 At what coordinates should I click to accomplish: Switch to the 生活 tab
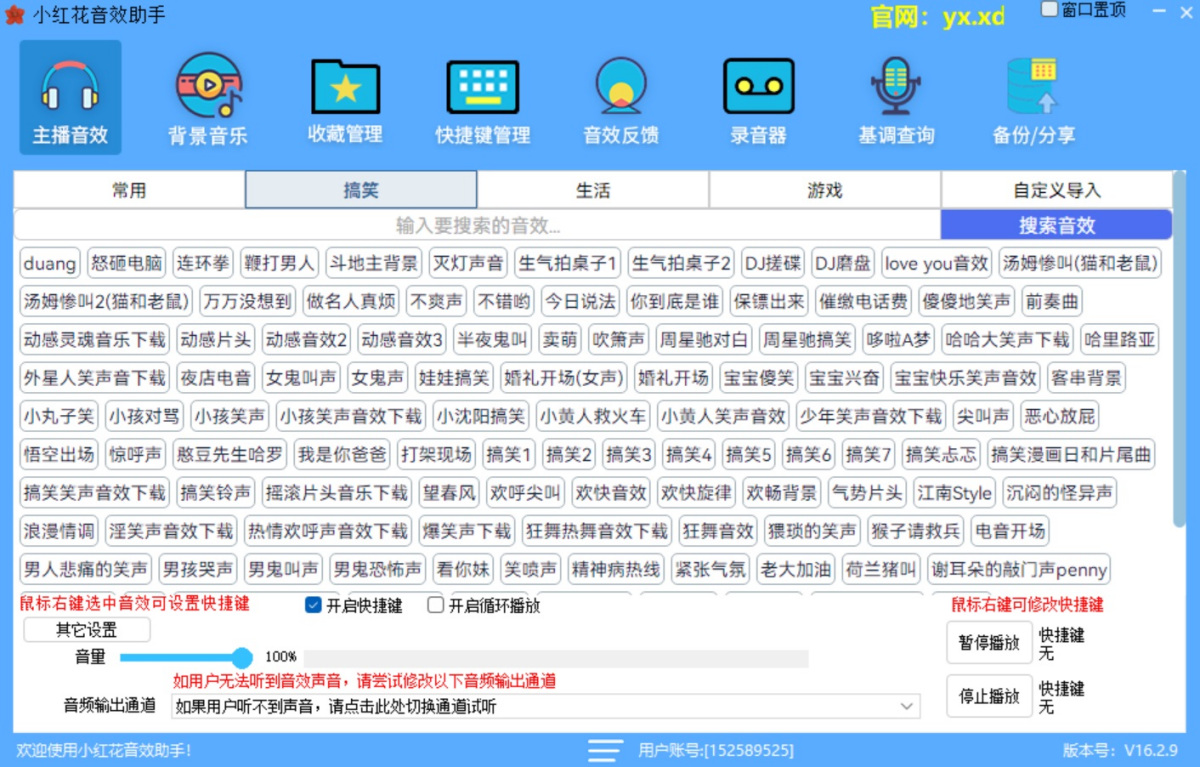593,189
